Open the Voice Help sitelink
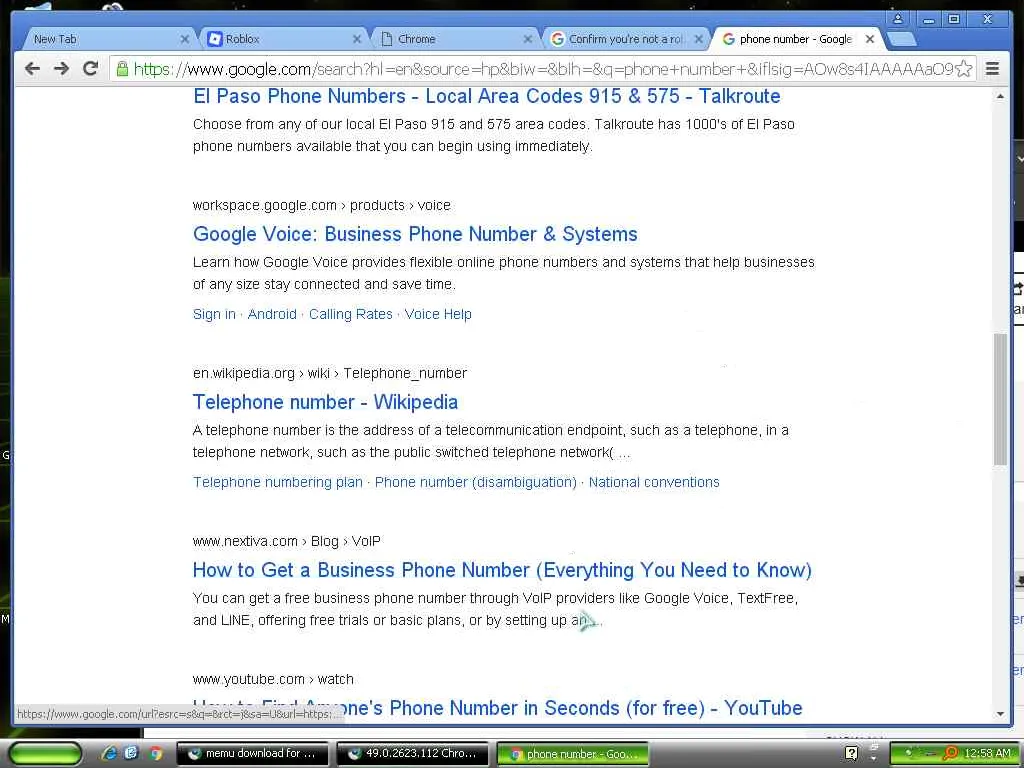 (x=438, y=314)
